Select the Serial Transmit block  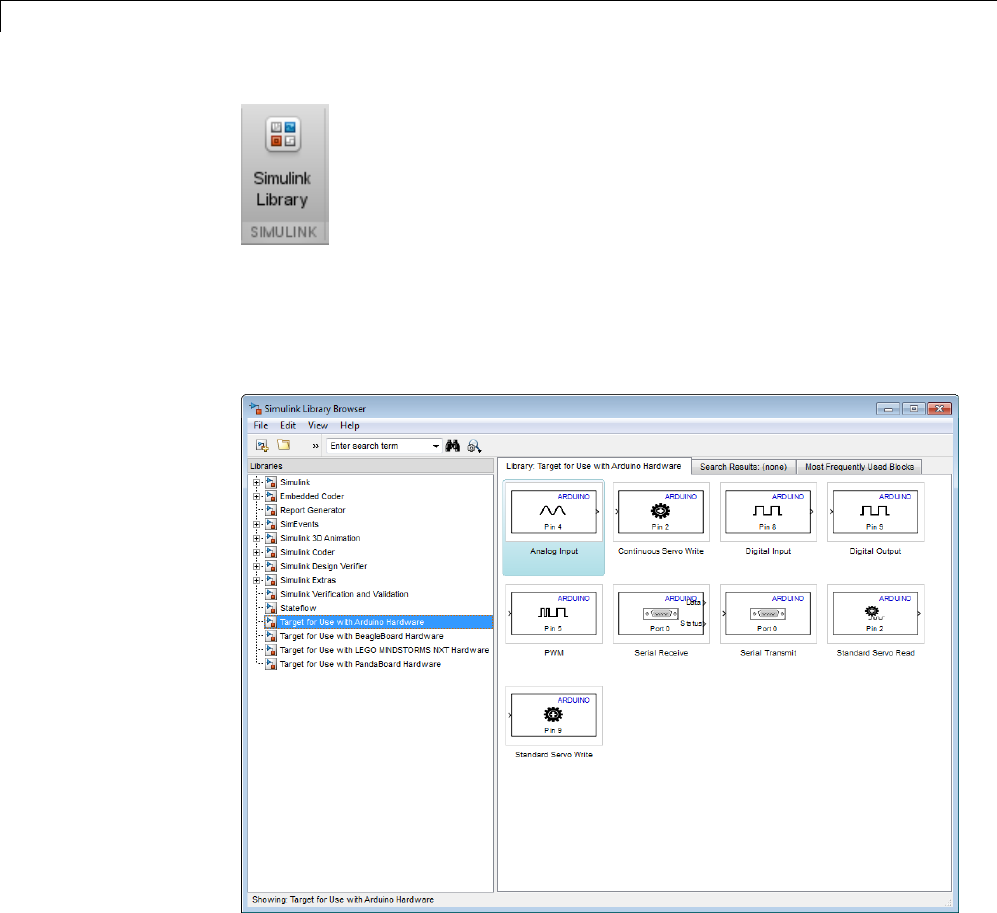click(x=768, y=621)
